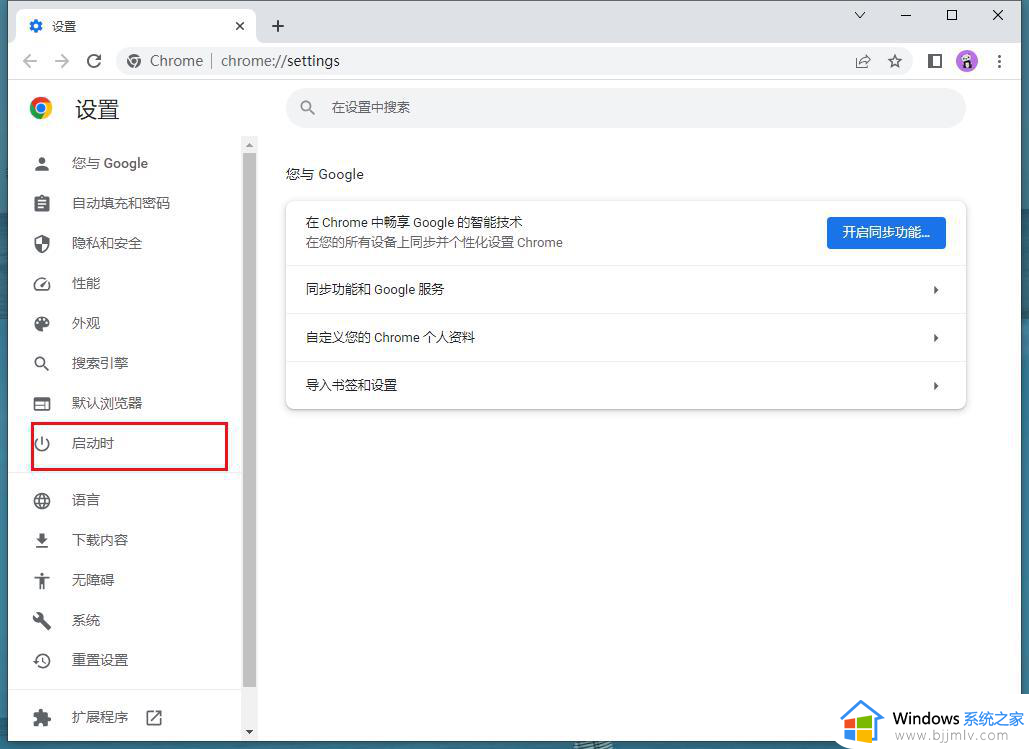The height and width of the screenshot is (749, 1029).
Task: Click the power icon for 启动时
Action: pyautogui.click(x=42, y=444)
